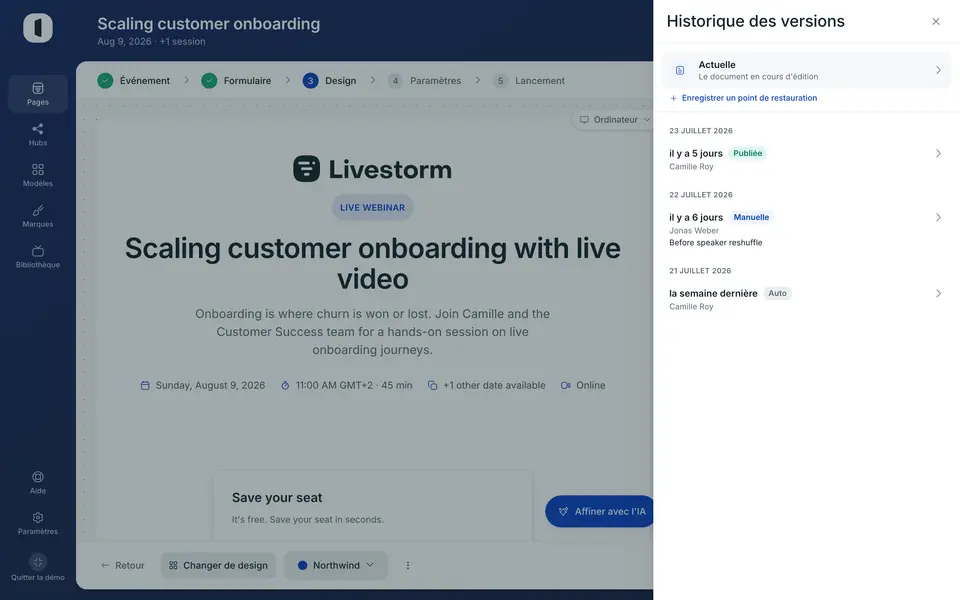This screenshot has width=960, height=600.
Task: Click the app logo icon in the sidebar
Action: coord(38,28)
